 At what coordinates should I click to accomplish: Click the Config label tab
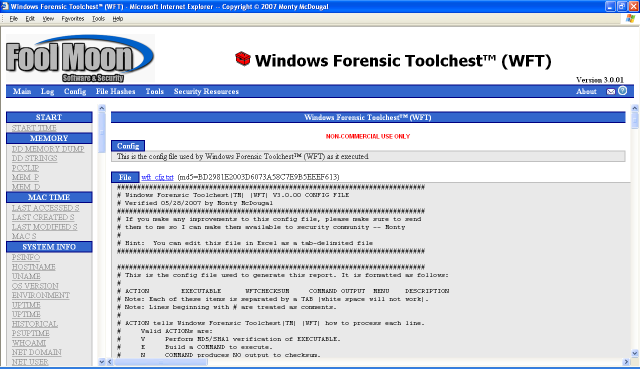pyautogui.click(x=128, y=146)
